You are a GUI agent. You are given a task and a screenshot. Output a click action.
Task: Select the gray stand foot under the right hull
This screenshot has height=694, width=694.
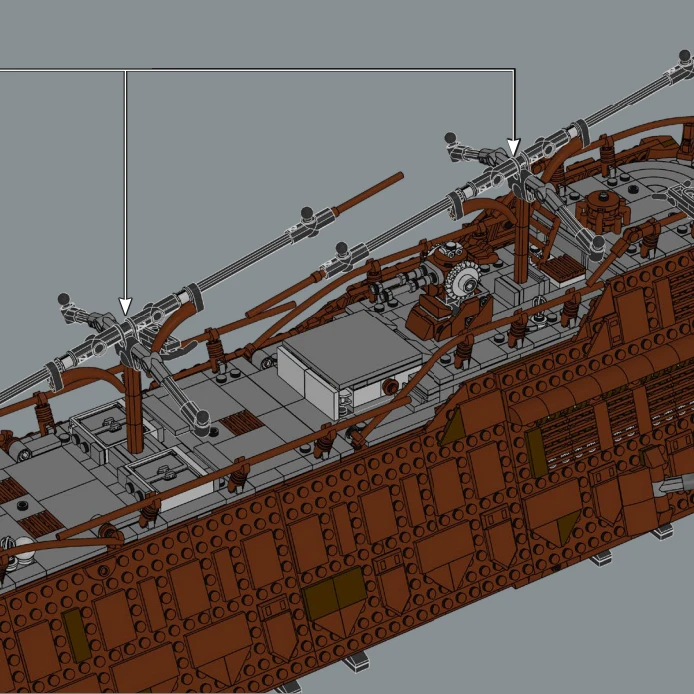tap(602, 558)
